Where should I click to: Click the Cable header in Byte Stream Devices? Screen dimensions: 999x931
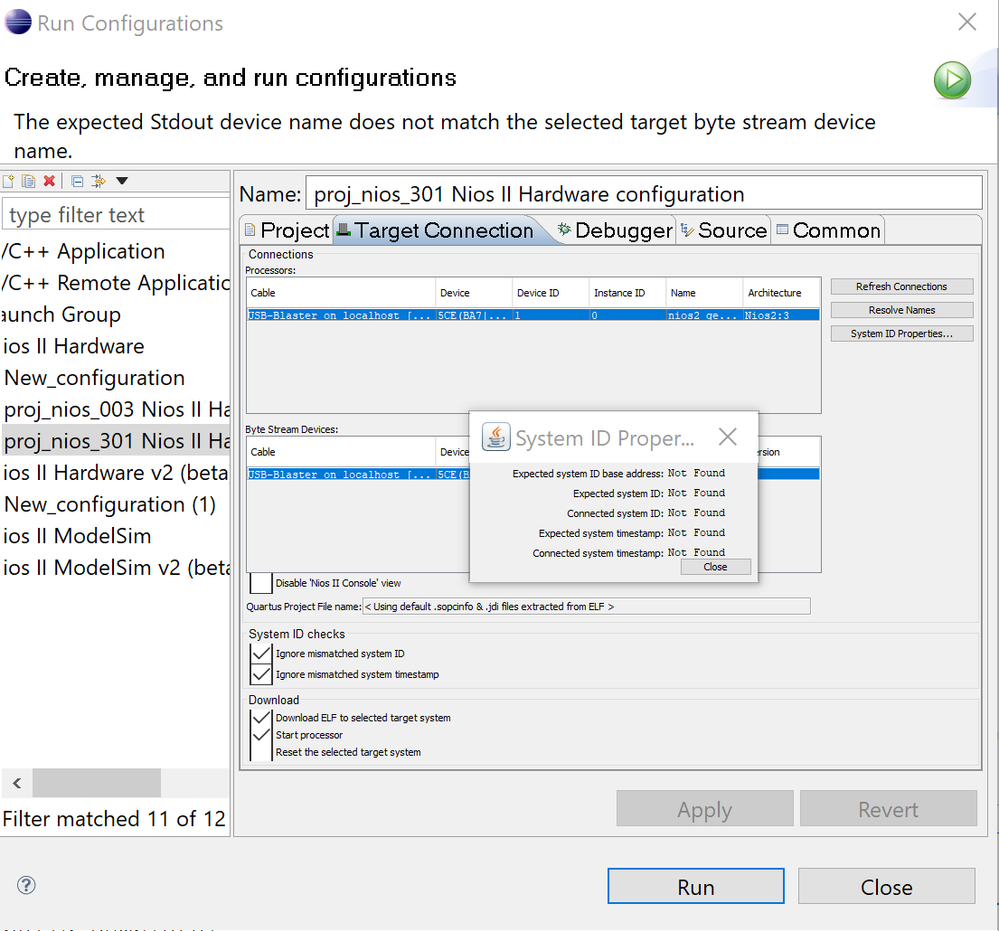pyautogui.click(x=341, y=452)
